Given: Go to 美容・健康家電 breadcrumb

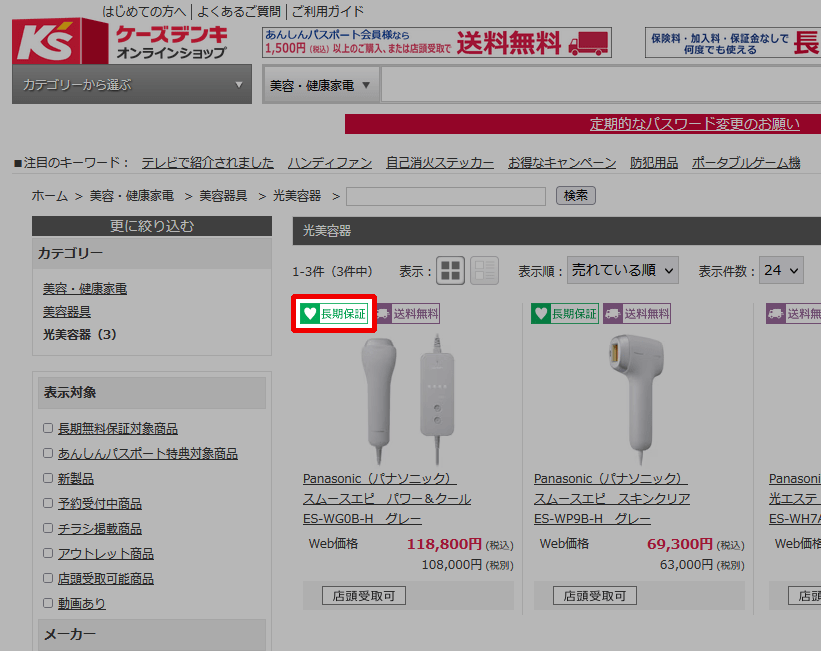Looking at the screenshot, I should (x=131, y=196).
